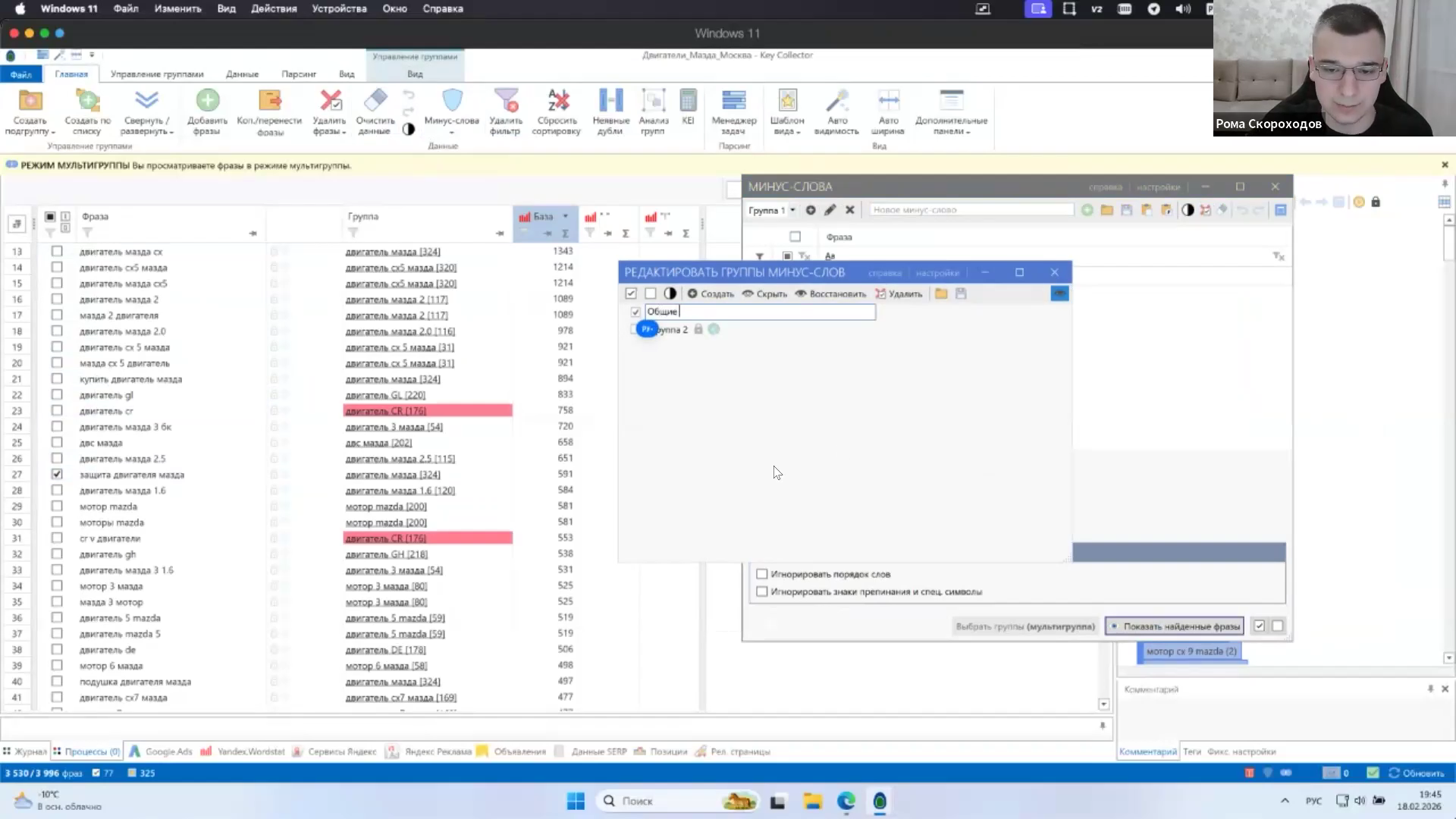Viewport: 1456px width, 819px height.
Task: Switch to the 'Yandex.Wordstat' bottom tab
Action: [243, 752]
